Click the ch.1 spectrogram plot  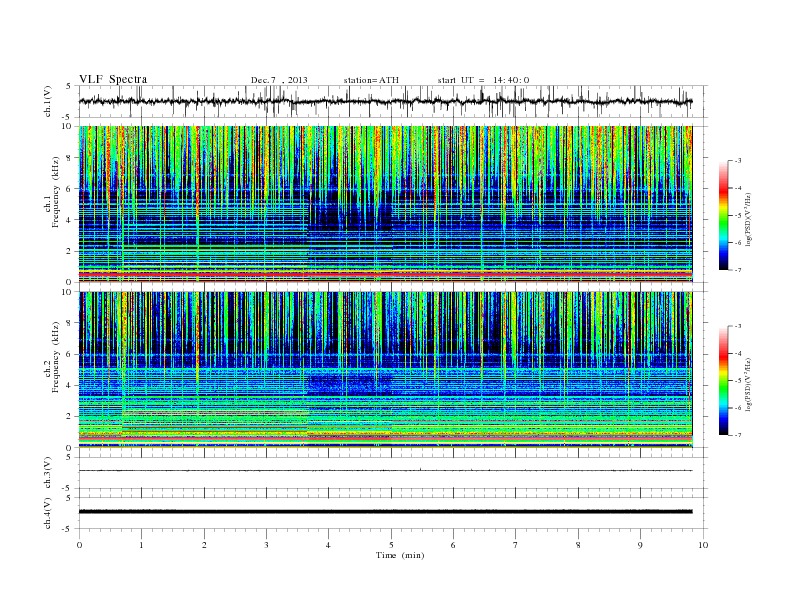(x=385, y=204)
